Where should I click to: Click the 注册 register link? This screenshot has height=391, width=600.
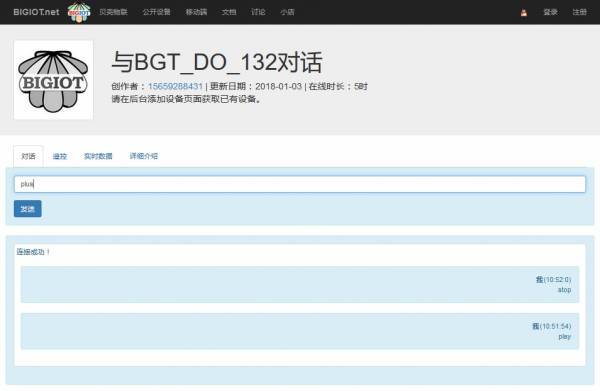(x=579, y=12)
